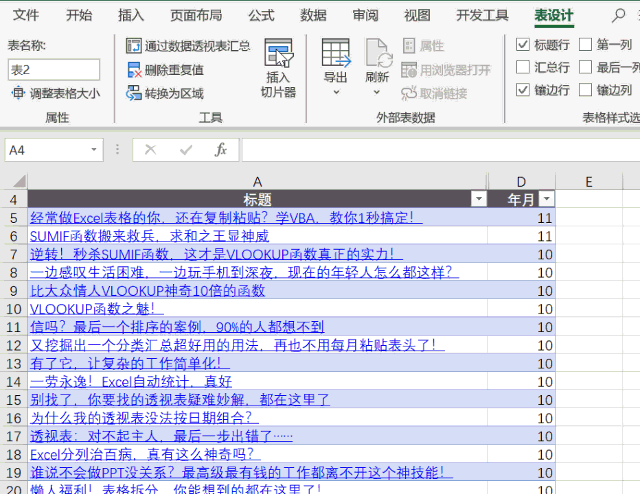640x494 pixels.
Task: Switch to the 审阅 (Review) tab
Action: (365, 16)
